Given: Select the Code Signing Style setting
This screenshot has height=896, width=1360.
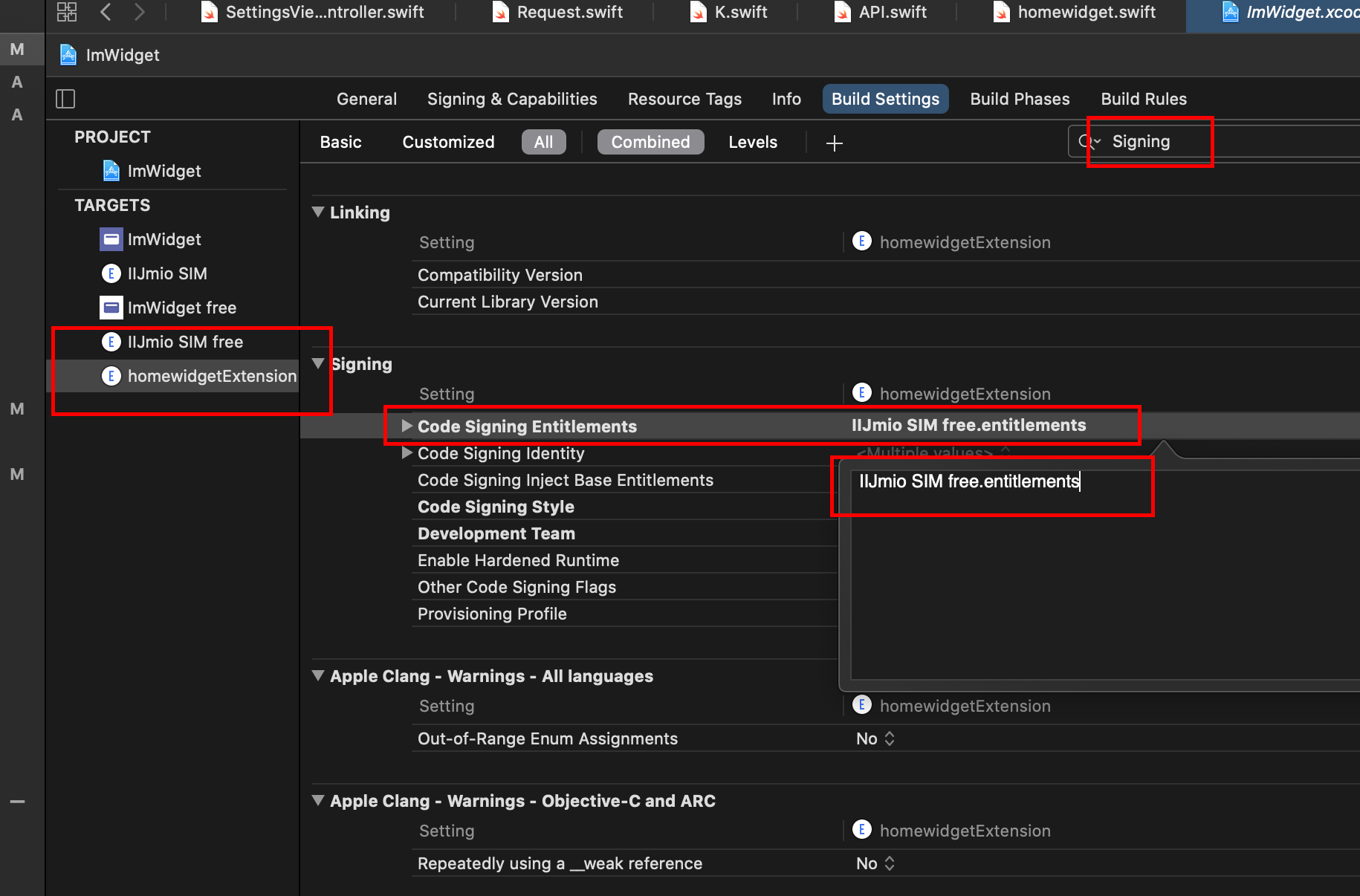Looking at the screenshot, I should (496, 507).
